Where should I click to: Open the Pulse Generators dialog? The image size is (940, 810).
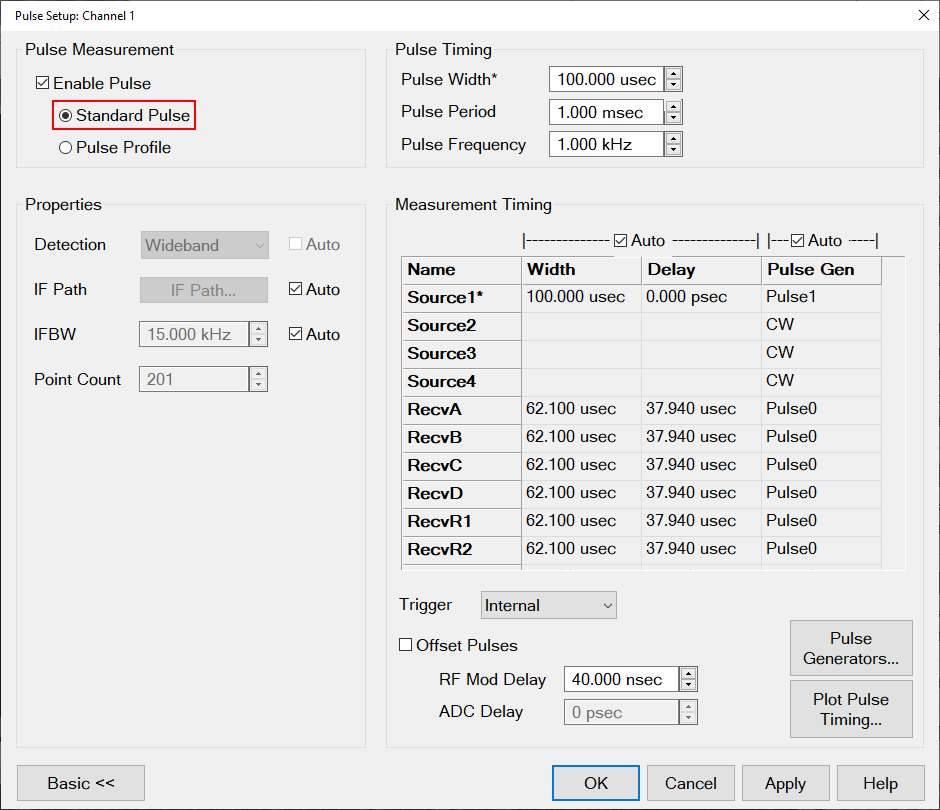pos(850,648)
